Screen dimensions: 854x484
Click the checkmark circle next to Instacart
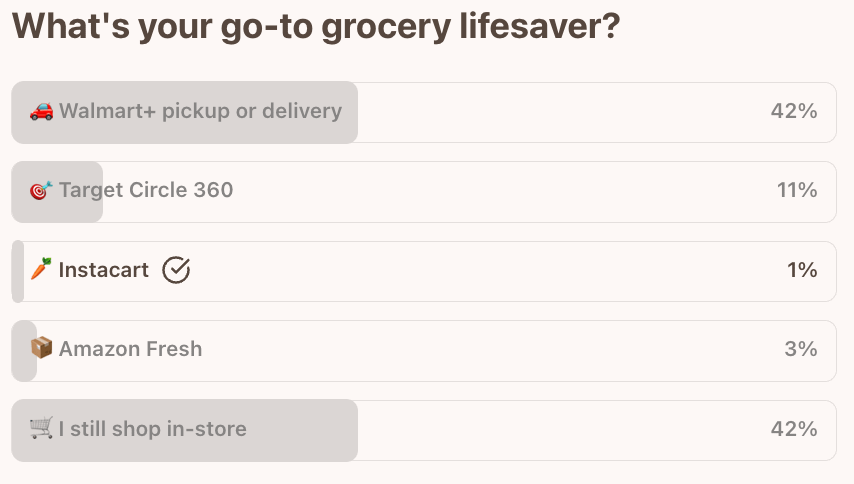pos(176,269)
